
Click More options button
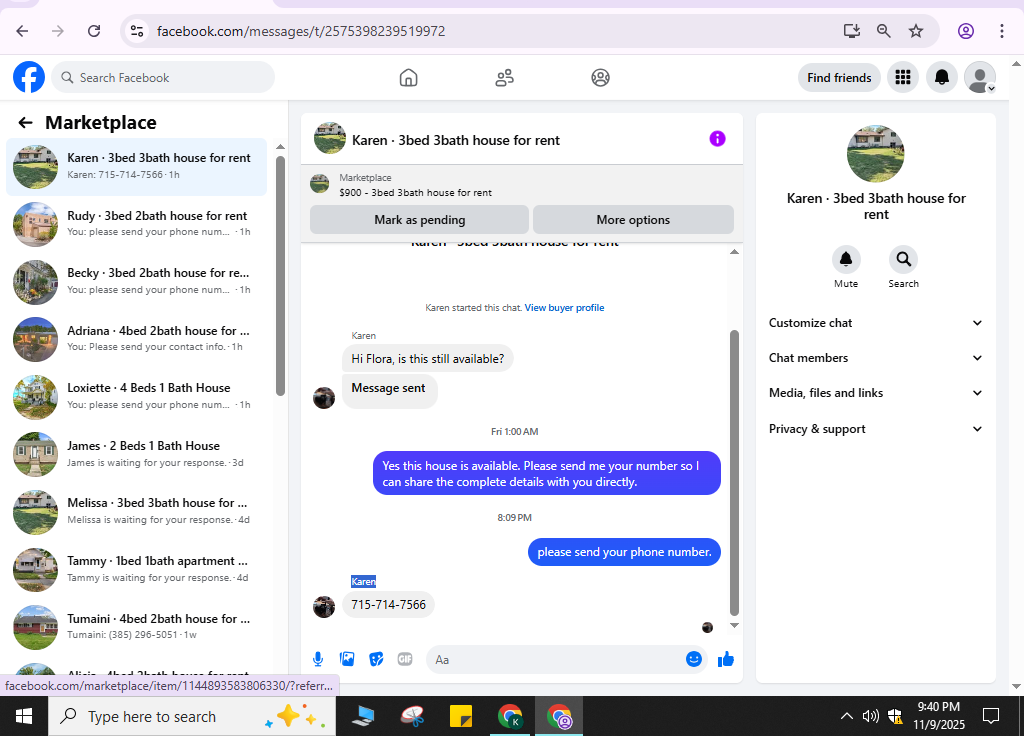[633, 220]
